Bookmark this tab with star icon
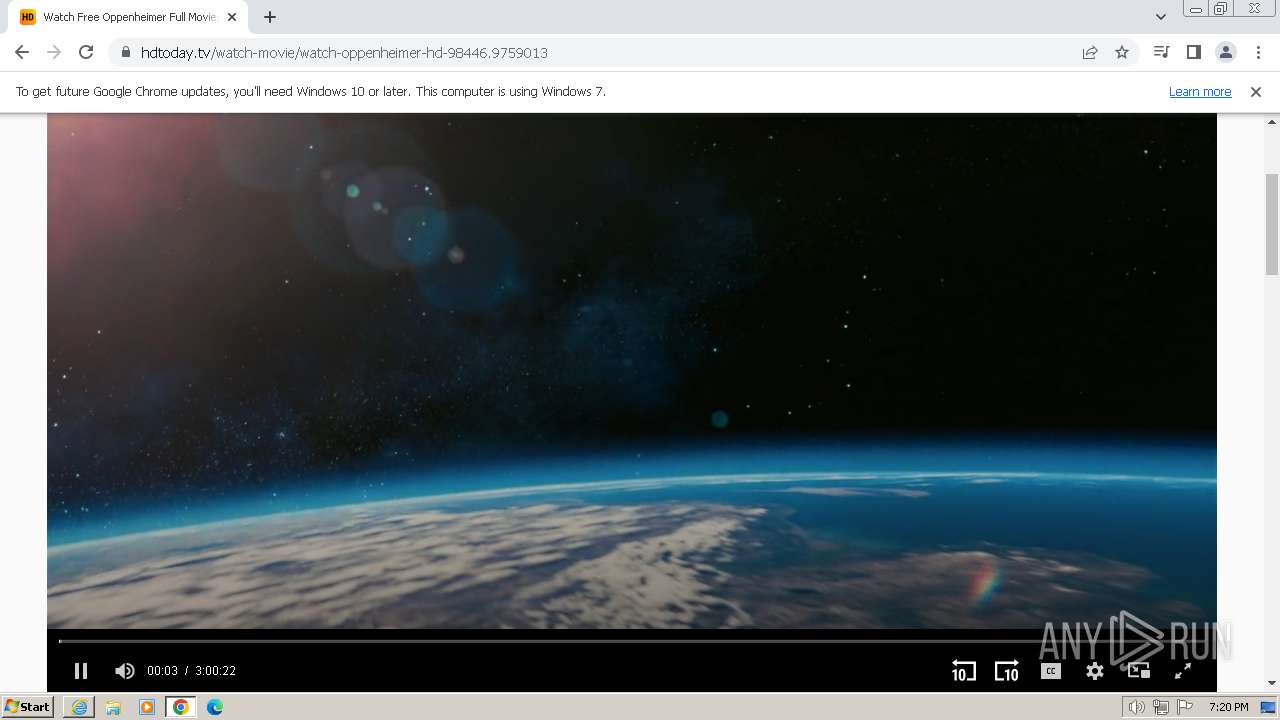The width and height of the screenshot is (1280, 720). point(1122,53)
